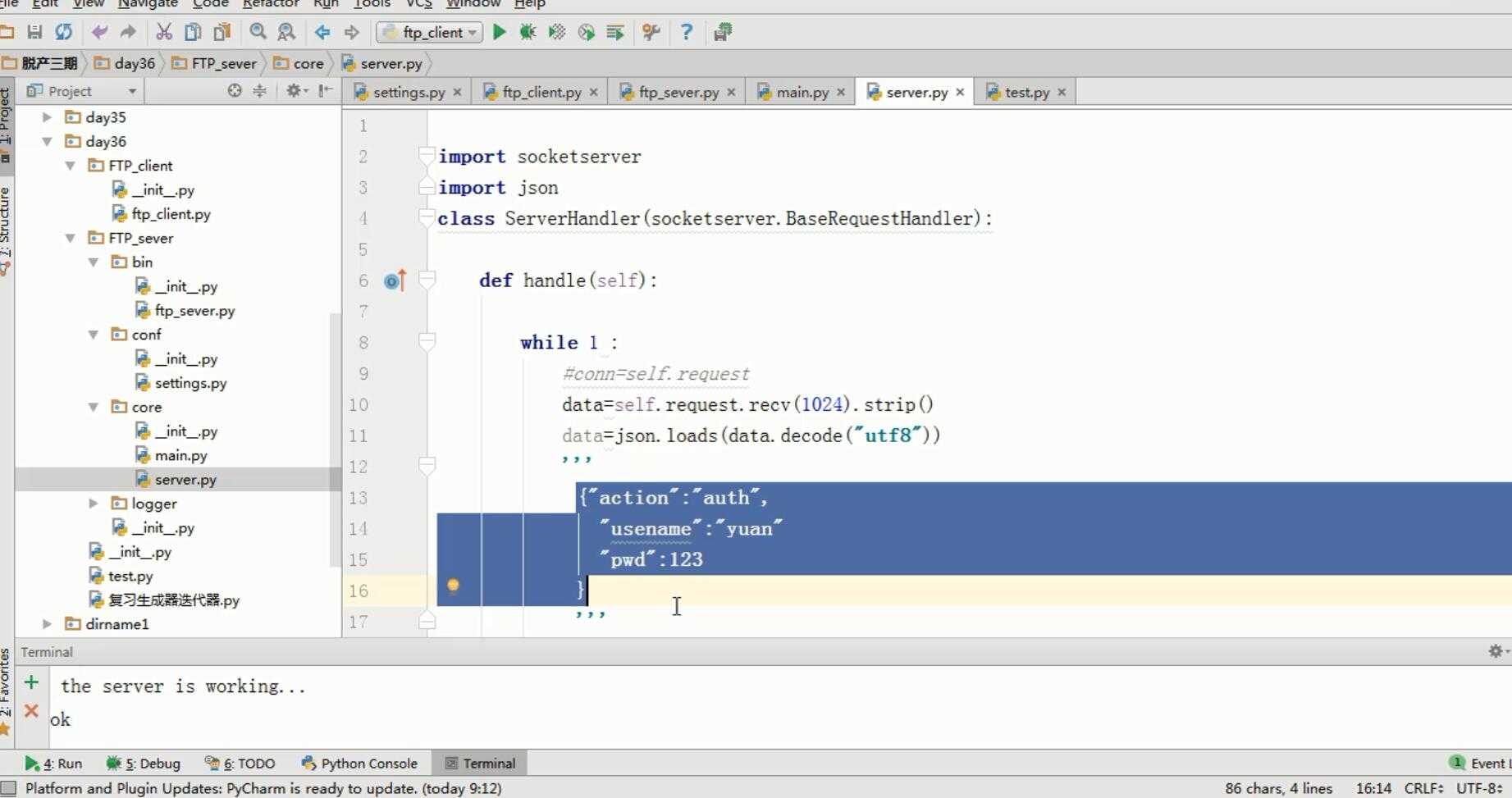Open the Window menu

pyautogui.click(x=473, y=3)
